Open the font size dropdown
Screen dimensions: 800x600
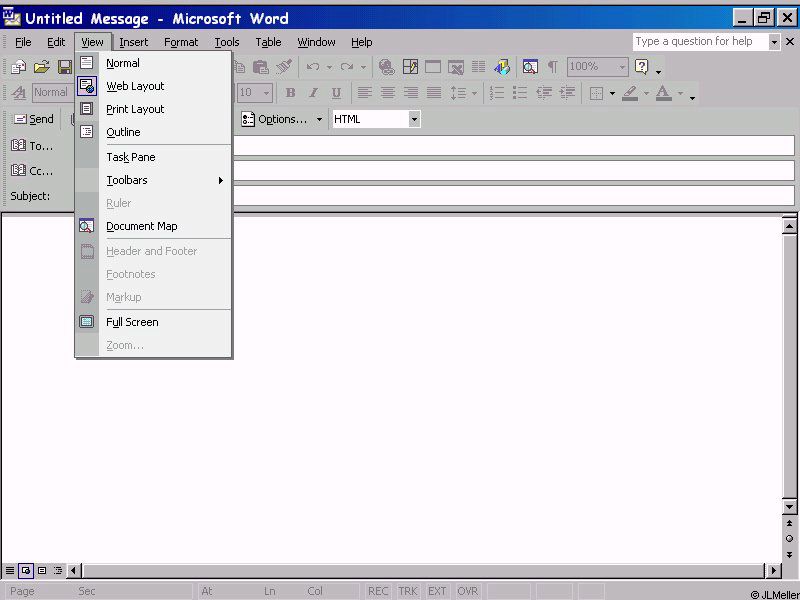pos(266,93)
